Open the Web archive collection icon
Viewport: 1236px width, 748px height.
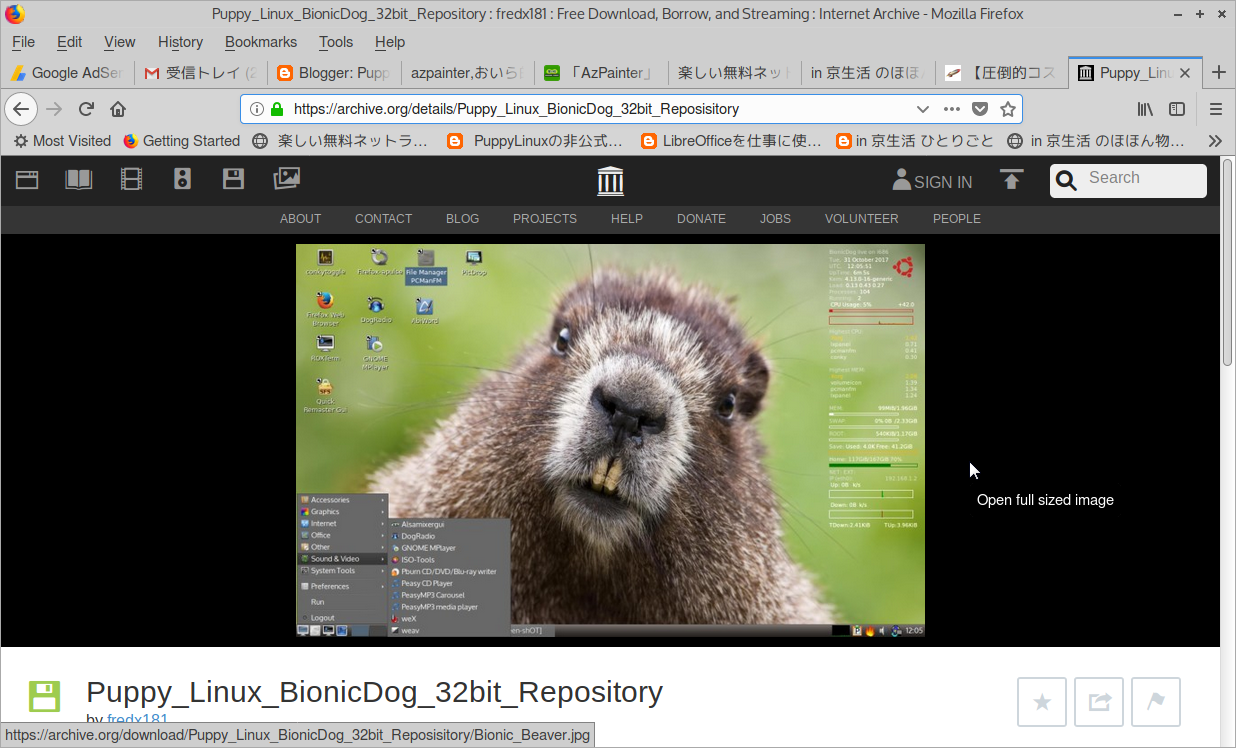click(26, 179)
